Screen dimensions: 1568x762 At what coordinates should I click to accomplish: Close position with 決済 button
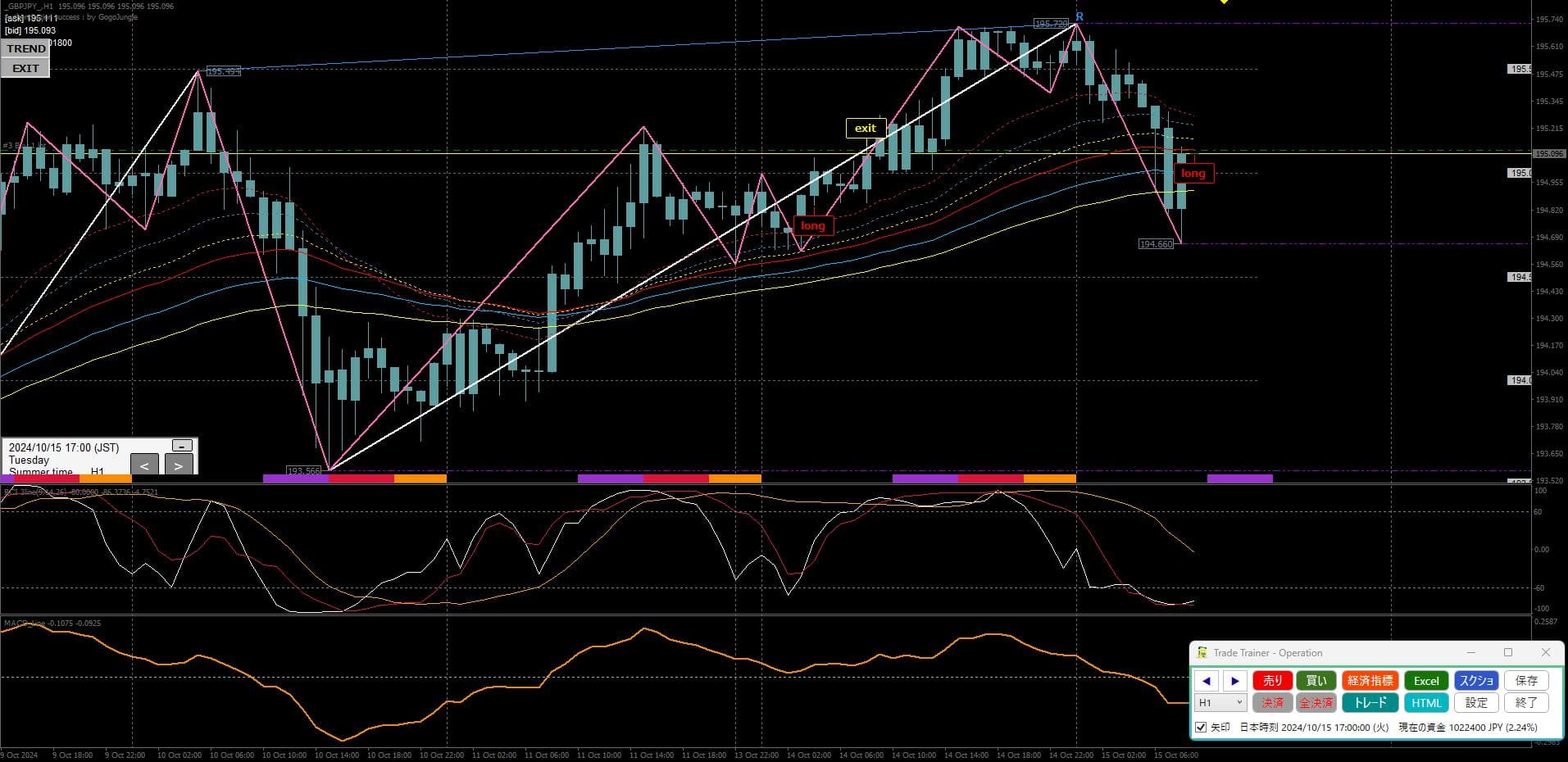1272,703
